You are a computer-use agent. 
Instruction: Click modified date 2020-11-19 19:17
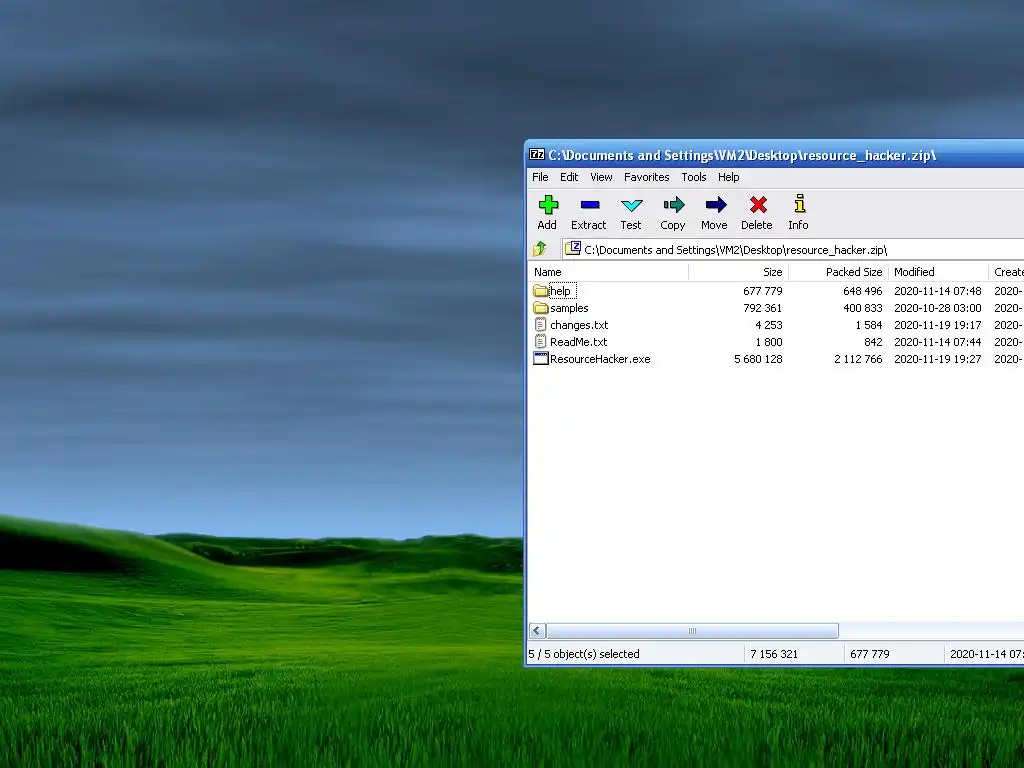[x=938, y=325]
